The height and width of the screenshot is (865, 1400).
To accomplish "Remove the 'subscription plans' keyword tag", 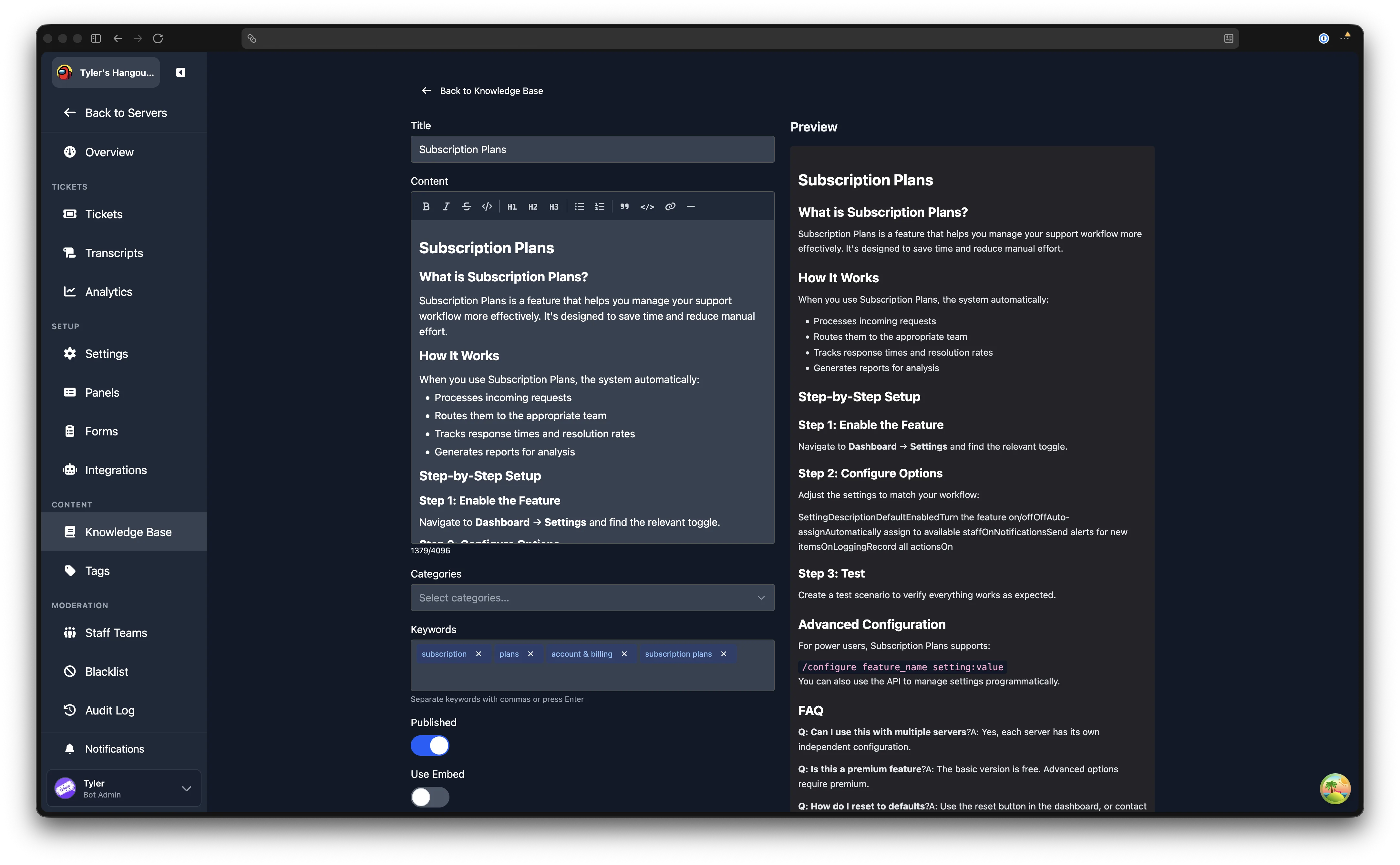I will pyautogui.click(x=724, y=654).
